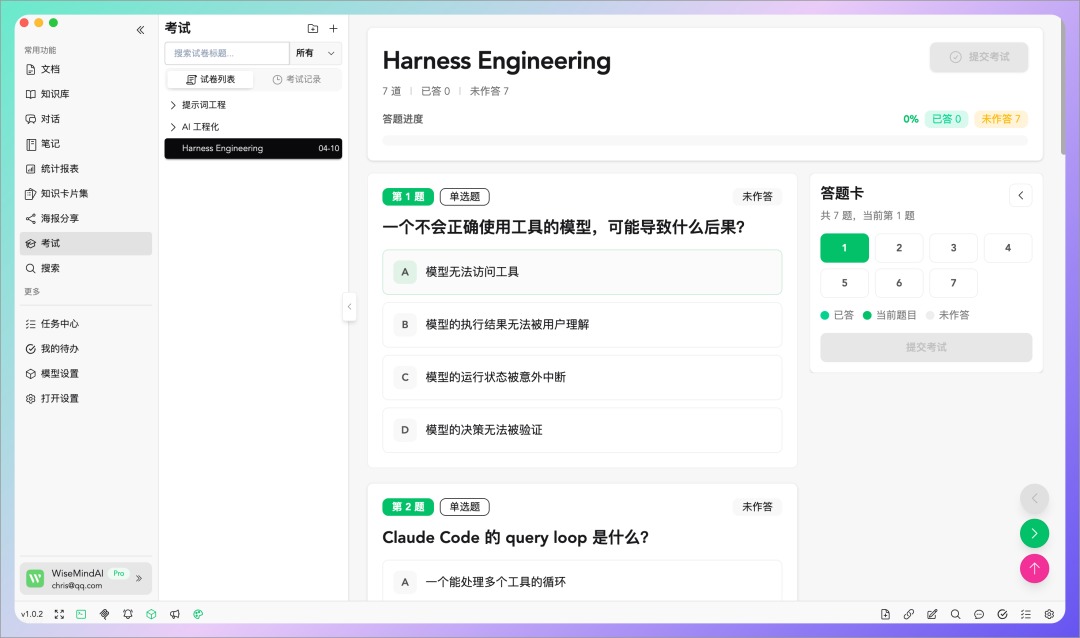The height and width of the screenshot is (638, 1080).
Task: Switch to 试卷列表 tab
Action: coord(210,79)
